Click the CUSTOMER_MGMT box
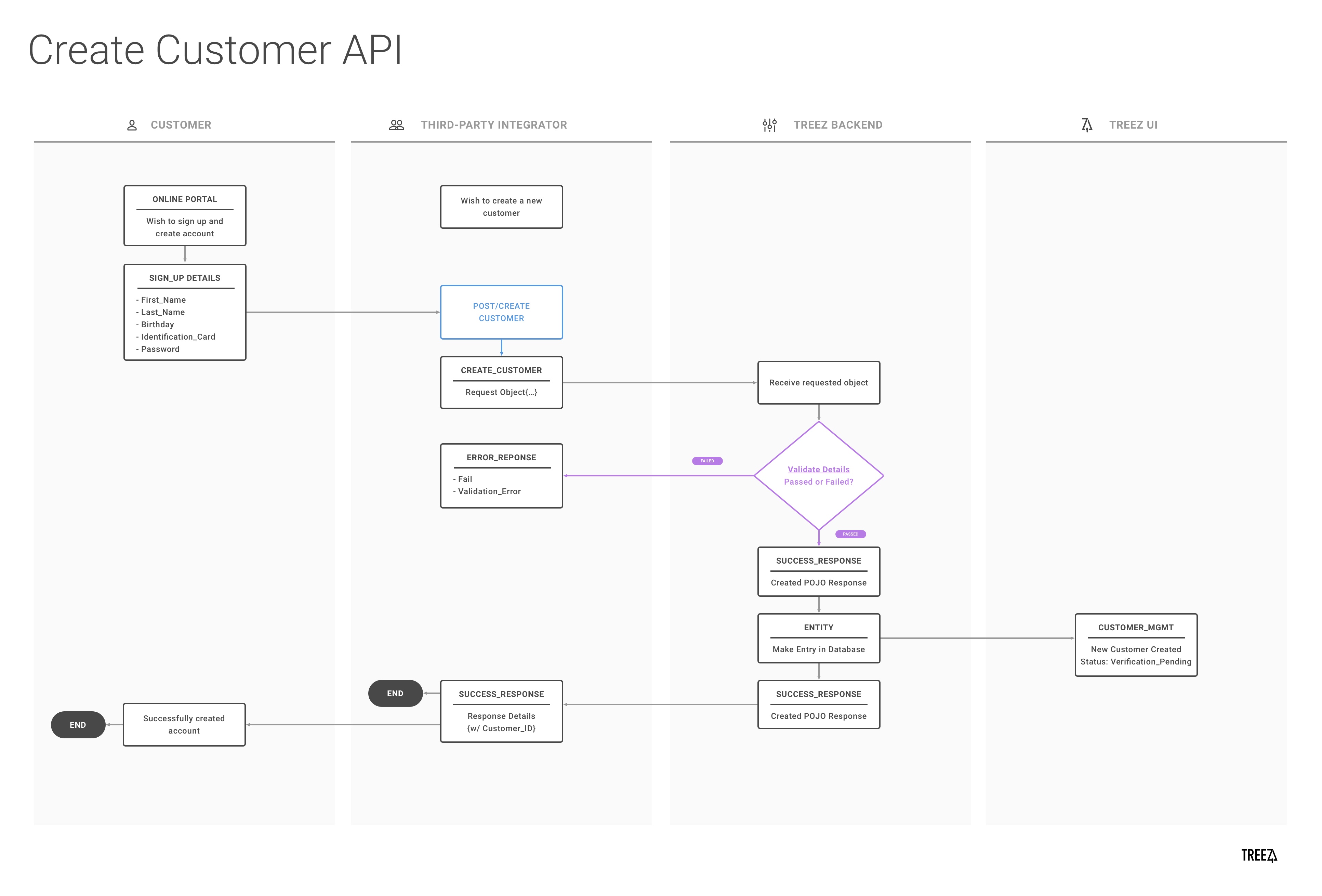1322x896 pixels. pyautogui.click(x=1135, y=645)
